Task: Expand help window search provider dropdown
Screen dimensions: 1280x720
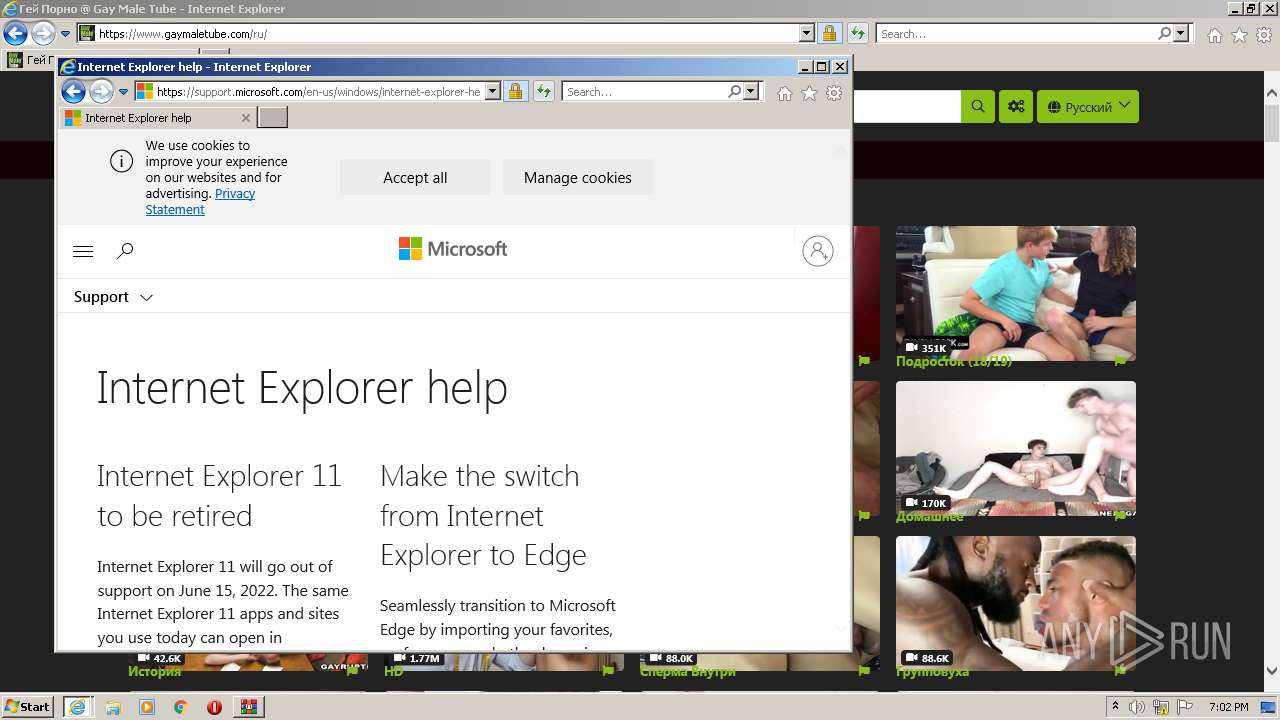Action: tap(752, 92)
